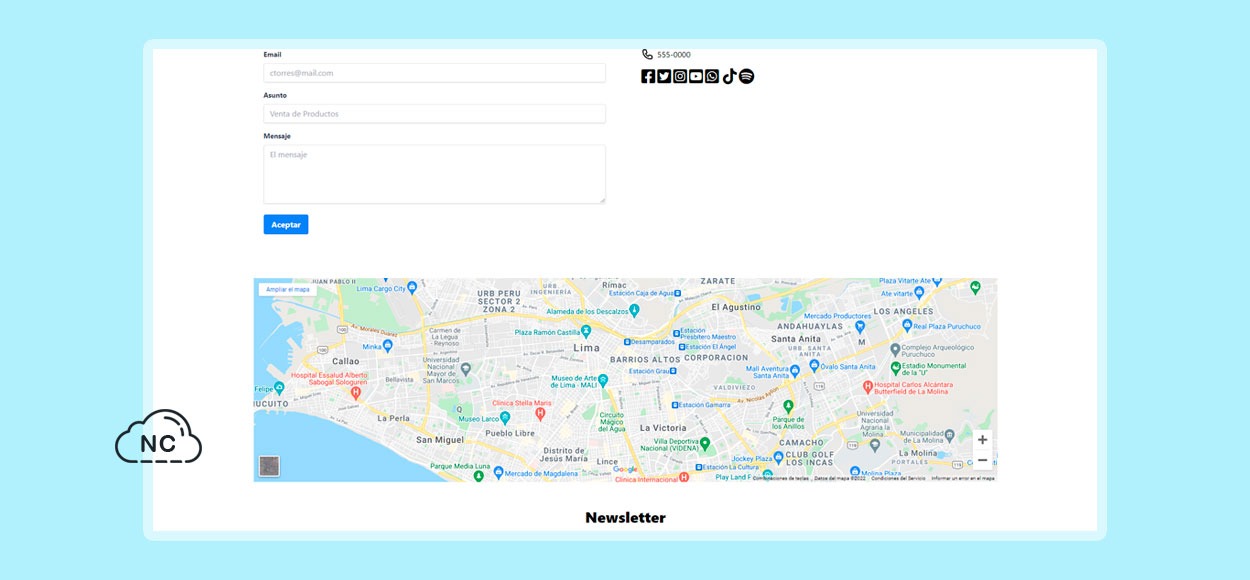Open the Spotify social icon
This screenshot has height=580, width=1250.
[x=746, y=76]
